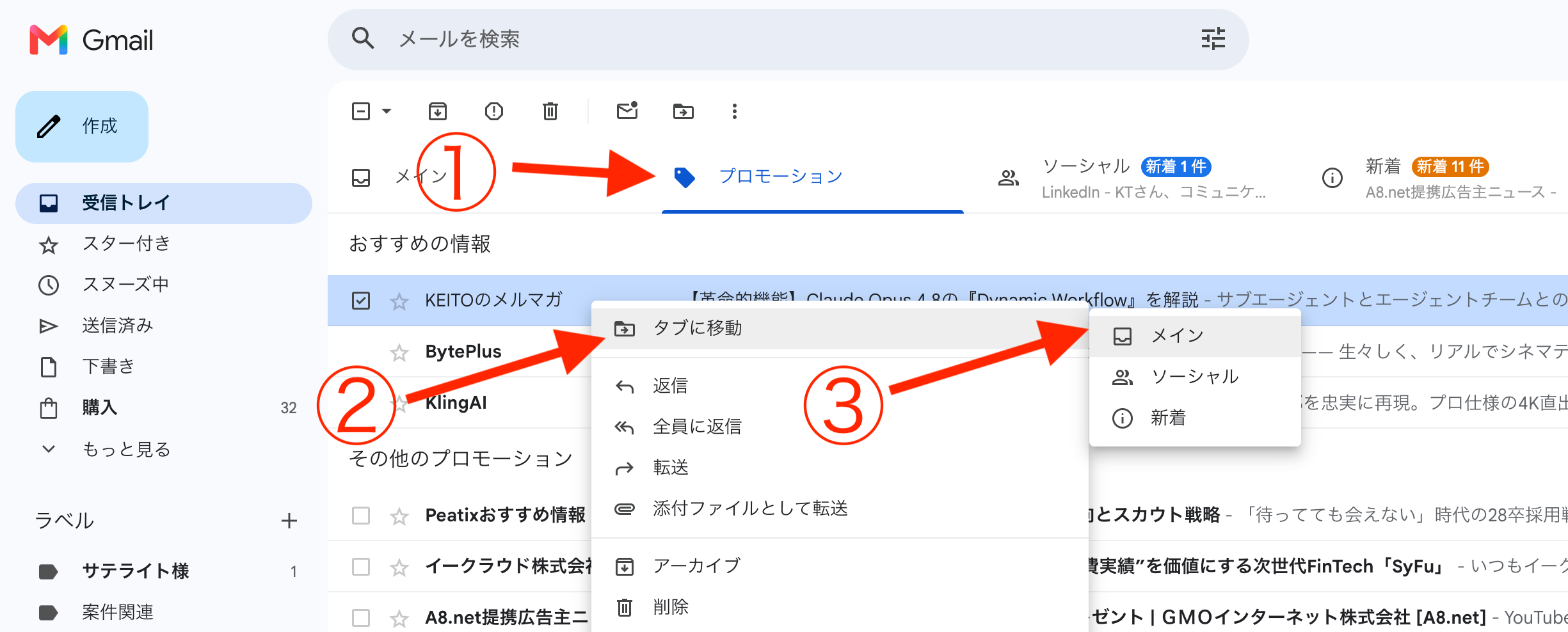This screenshot has height=632, width=1568.
Task: Click the trash delete icon in toolbar
Action: point(550,111)
